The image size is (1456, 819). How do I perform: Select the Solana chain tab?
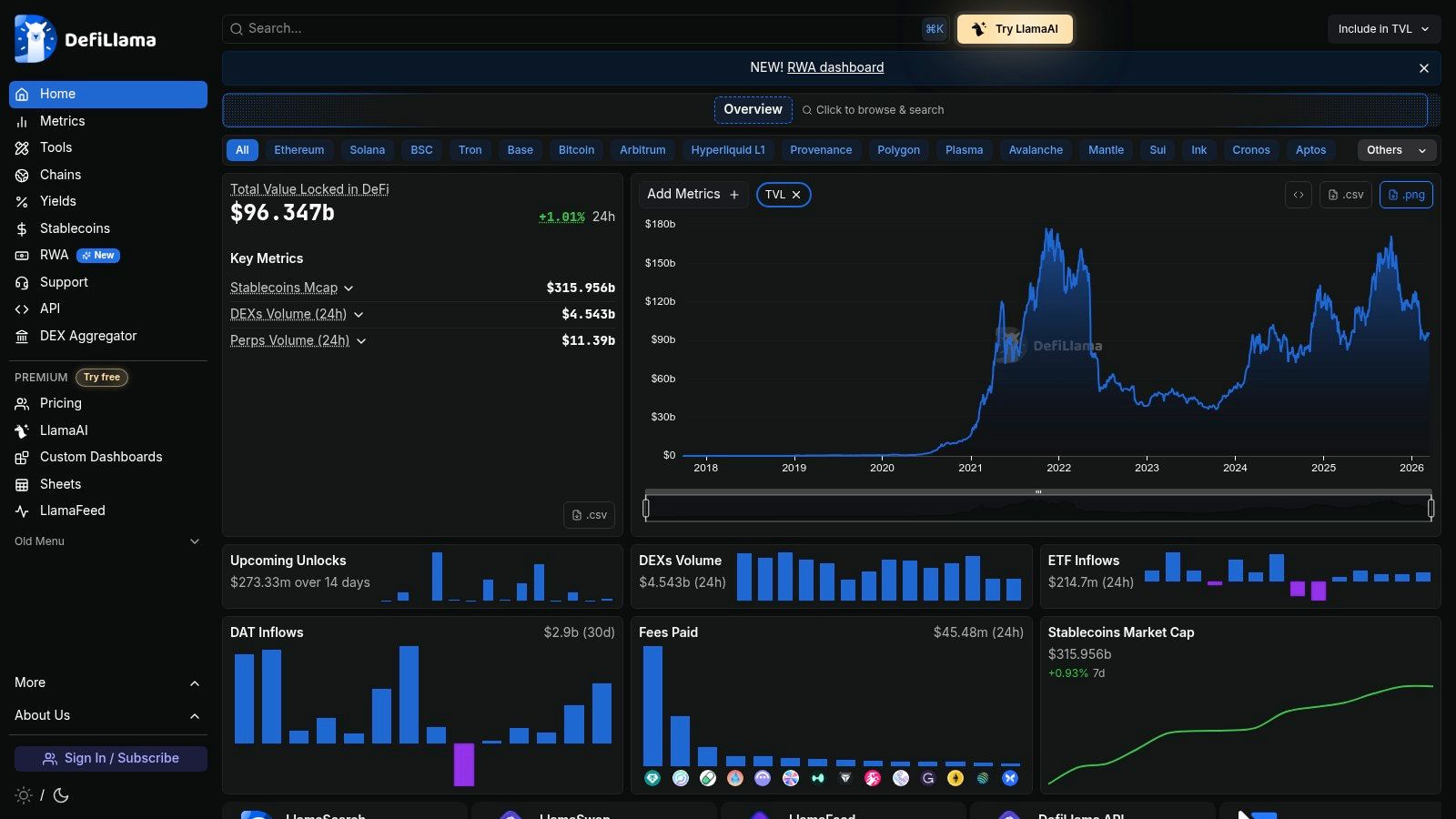[x=368, y=150]
